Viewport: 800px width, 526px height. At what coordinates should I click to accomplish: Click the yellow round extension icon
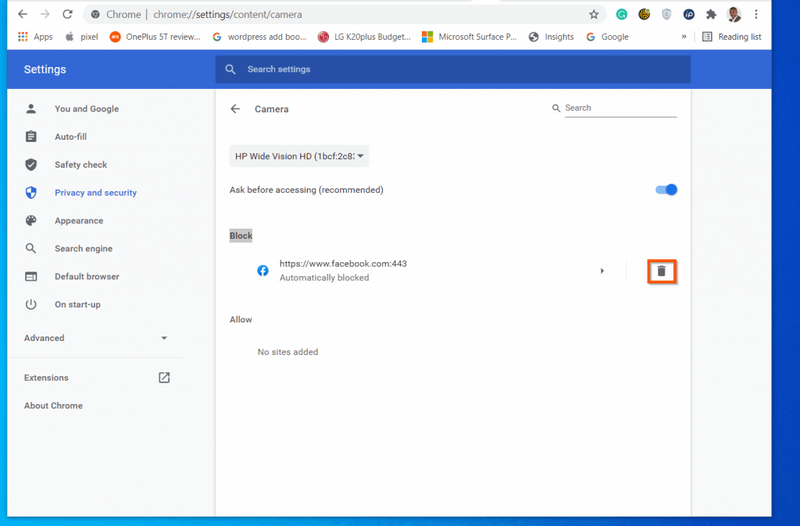644,14
